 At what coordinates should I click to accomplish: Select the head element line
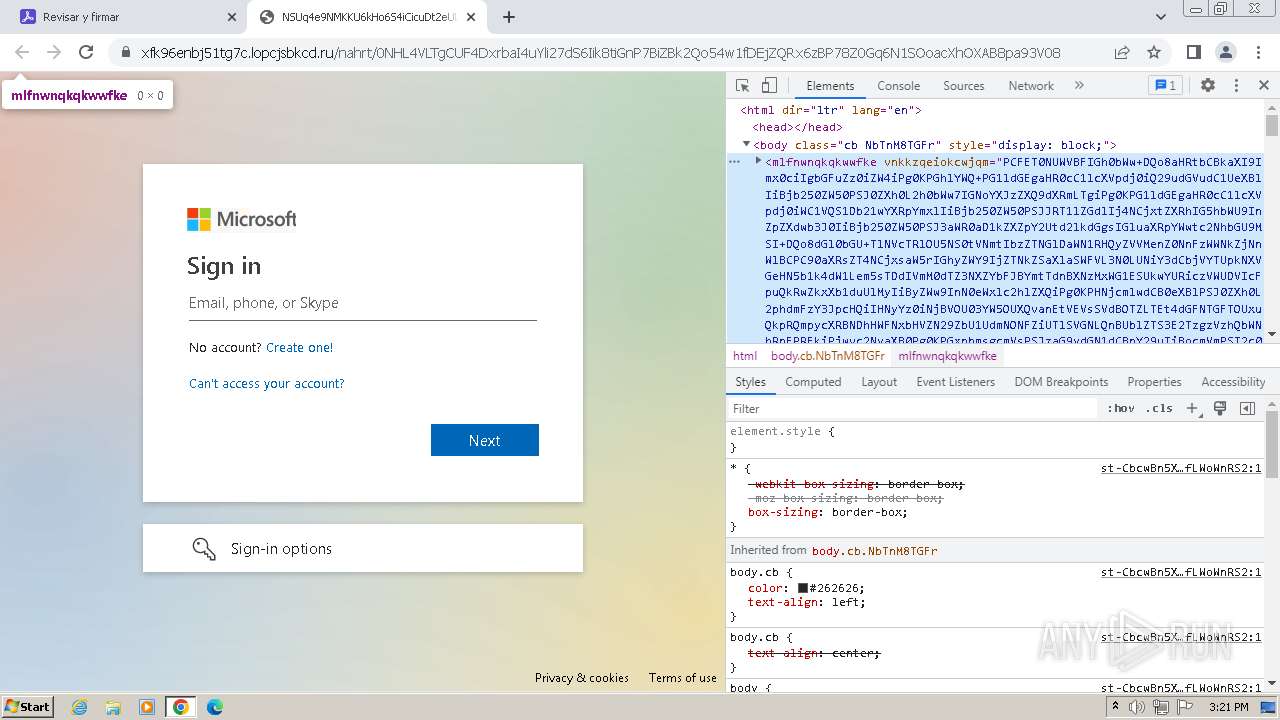pos(798,128)
